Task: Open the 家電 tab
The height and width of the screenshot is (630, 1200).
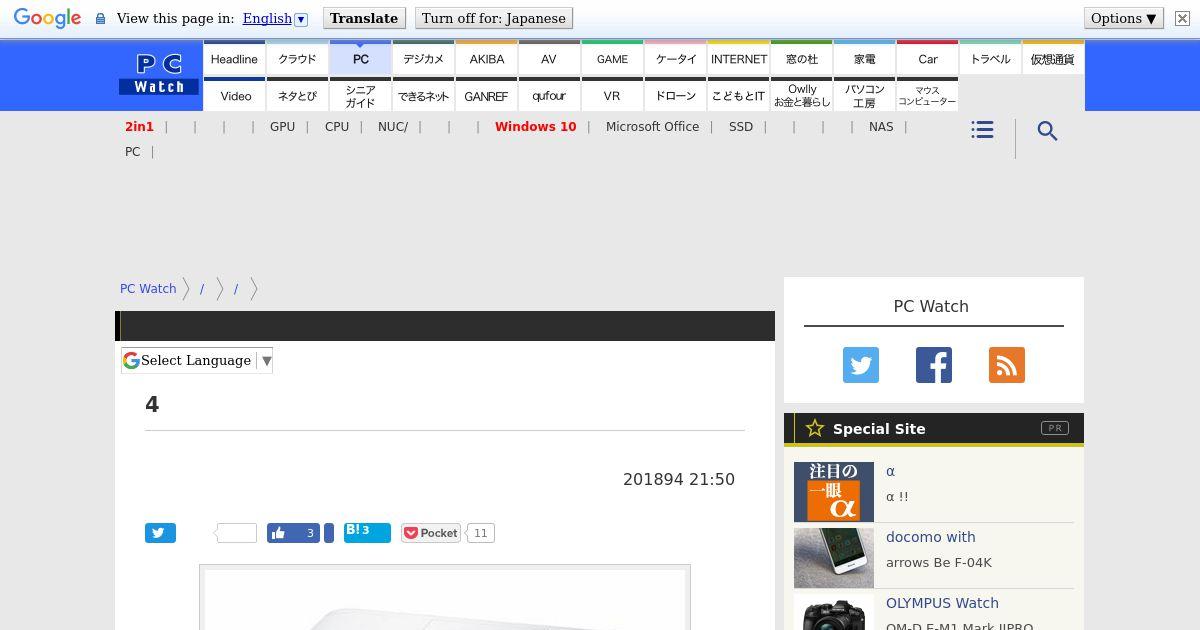Action: tap(865, 59)
